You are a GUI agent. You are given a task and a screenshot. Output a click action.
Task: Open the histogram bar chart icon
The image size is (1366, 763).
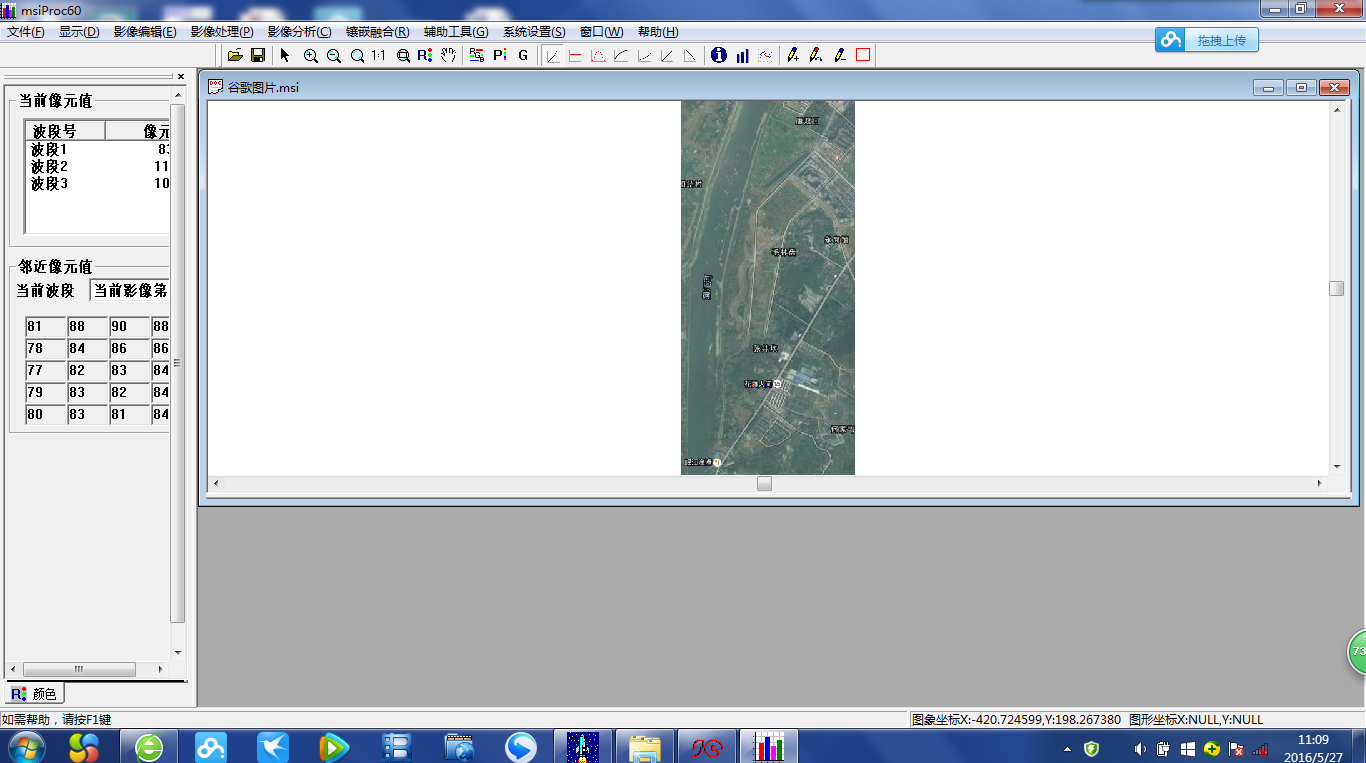pos(742,56)
